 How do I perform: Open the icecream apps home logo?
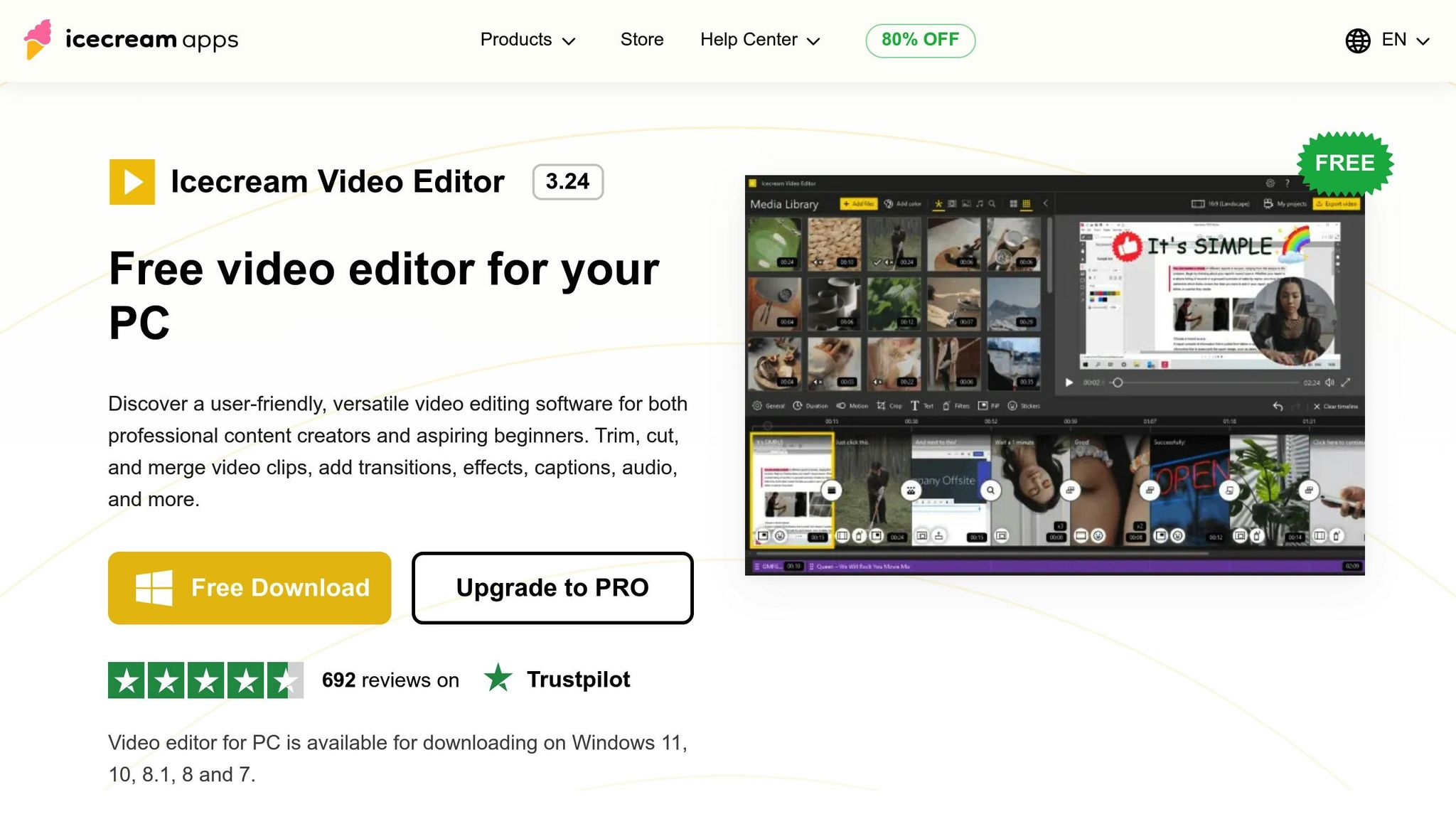(131, 39)
